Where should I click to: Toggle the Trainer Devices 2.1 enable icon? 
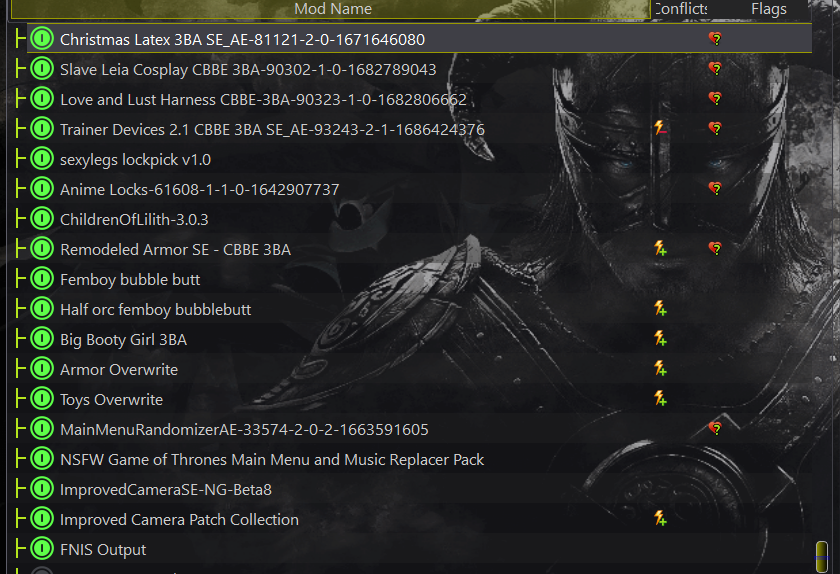(42, 129)
